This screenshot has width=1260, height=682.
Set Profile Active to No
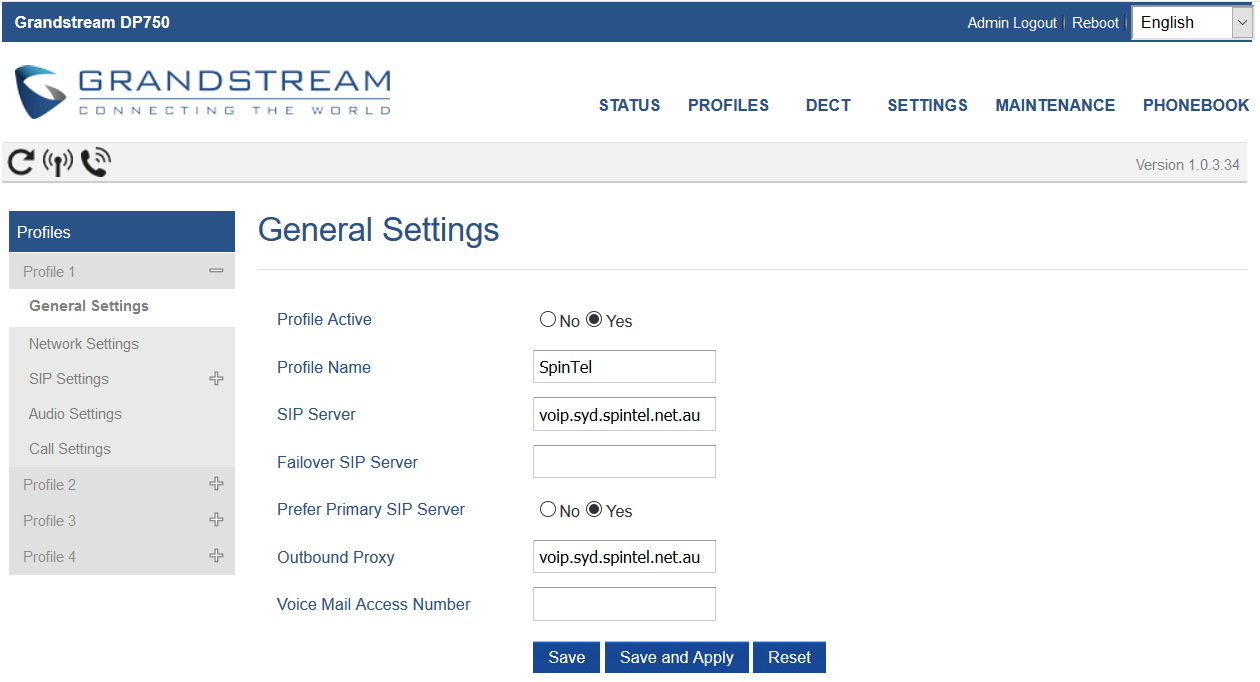tap(548, 319)
